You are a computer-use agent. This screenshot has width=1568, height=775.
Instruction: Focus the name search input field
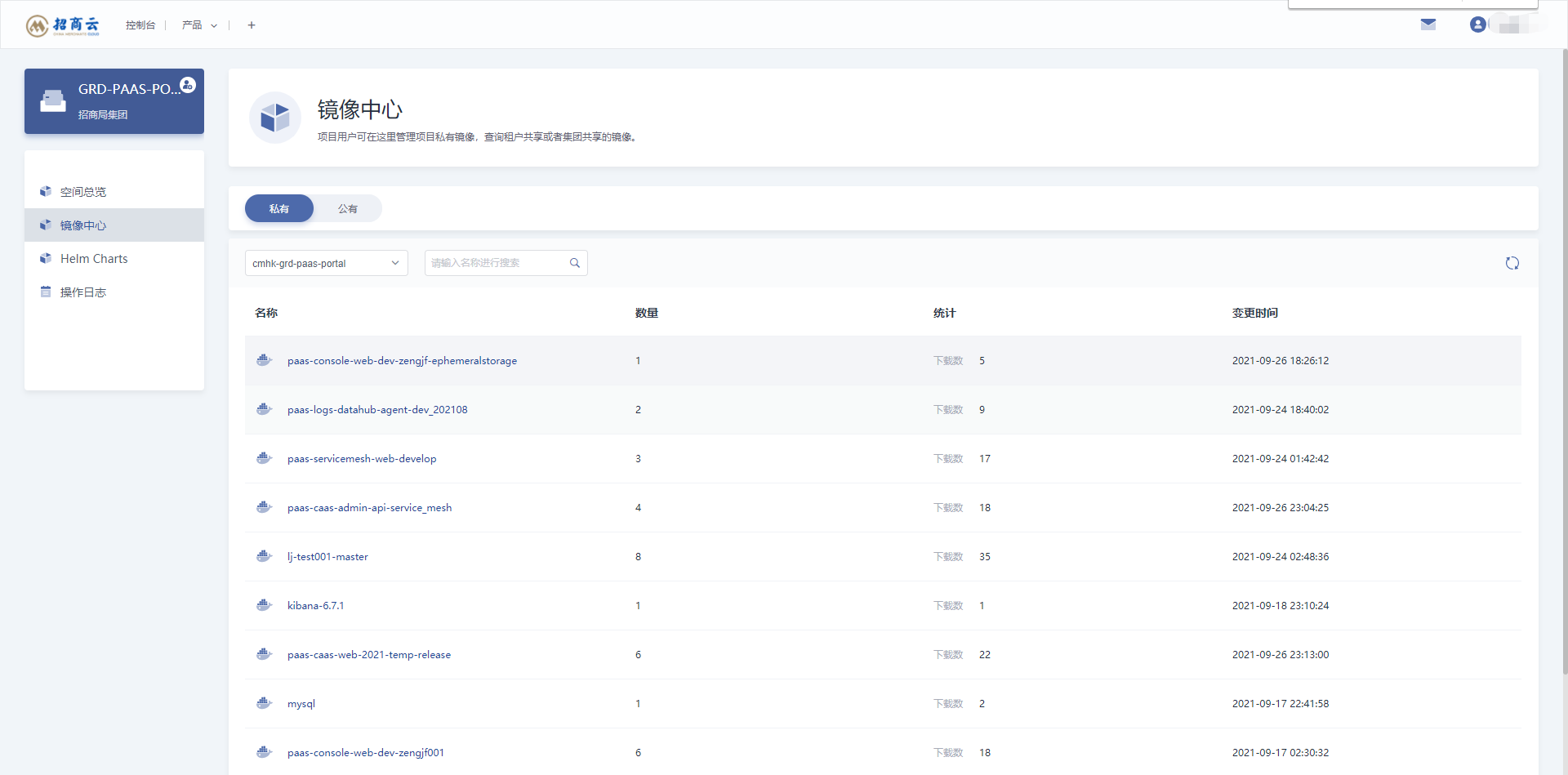point(506,263)
